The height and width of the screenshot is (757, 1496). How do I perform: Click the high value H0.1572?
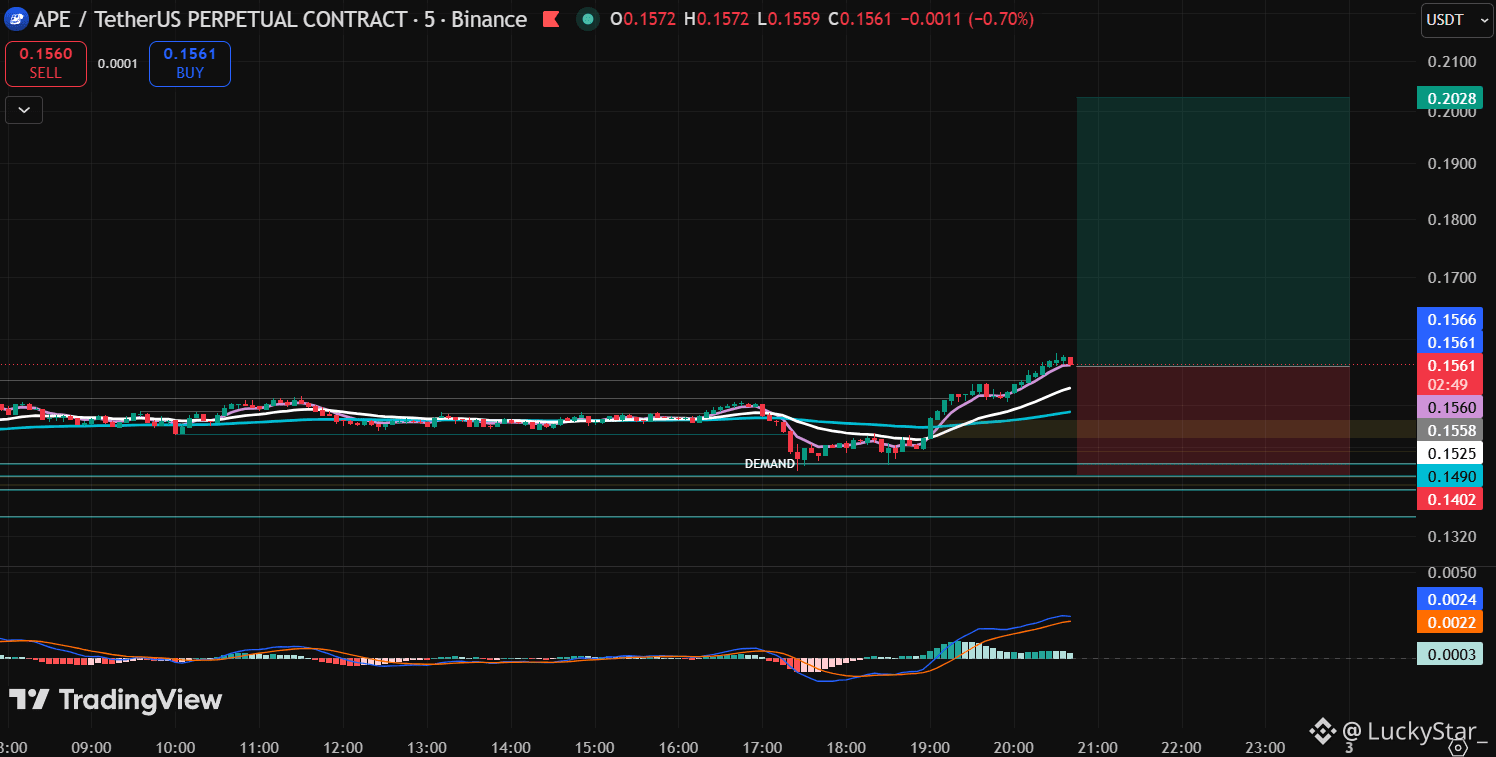716,19
